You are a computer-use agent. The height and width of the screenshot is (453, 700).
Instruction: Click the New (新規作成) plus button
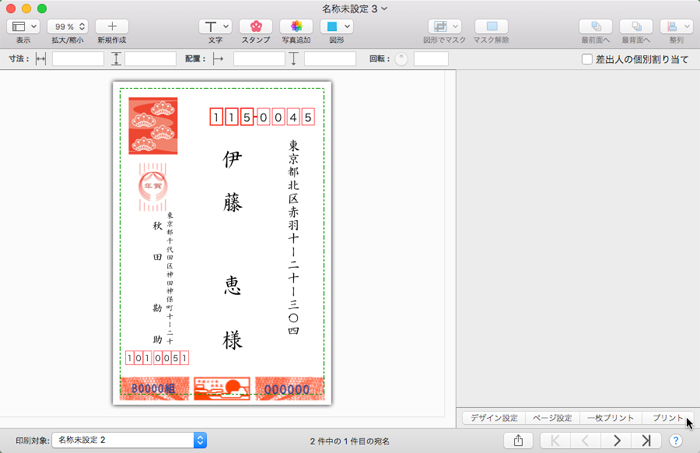click(111, 26)
